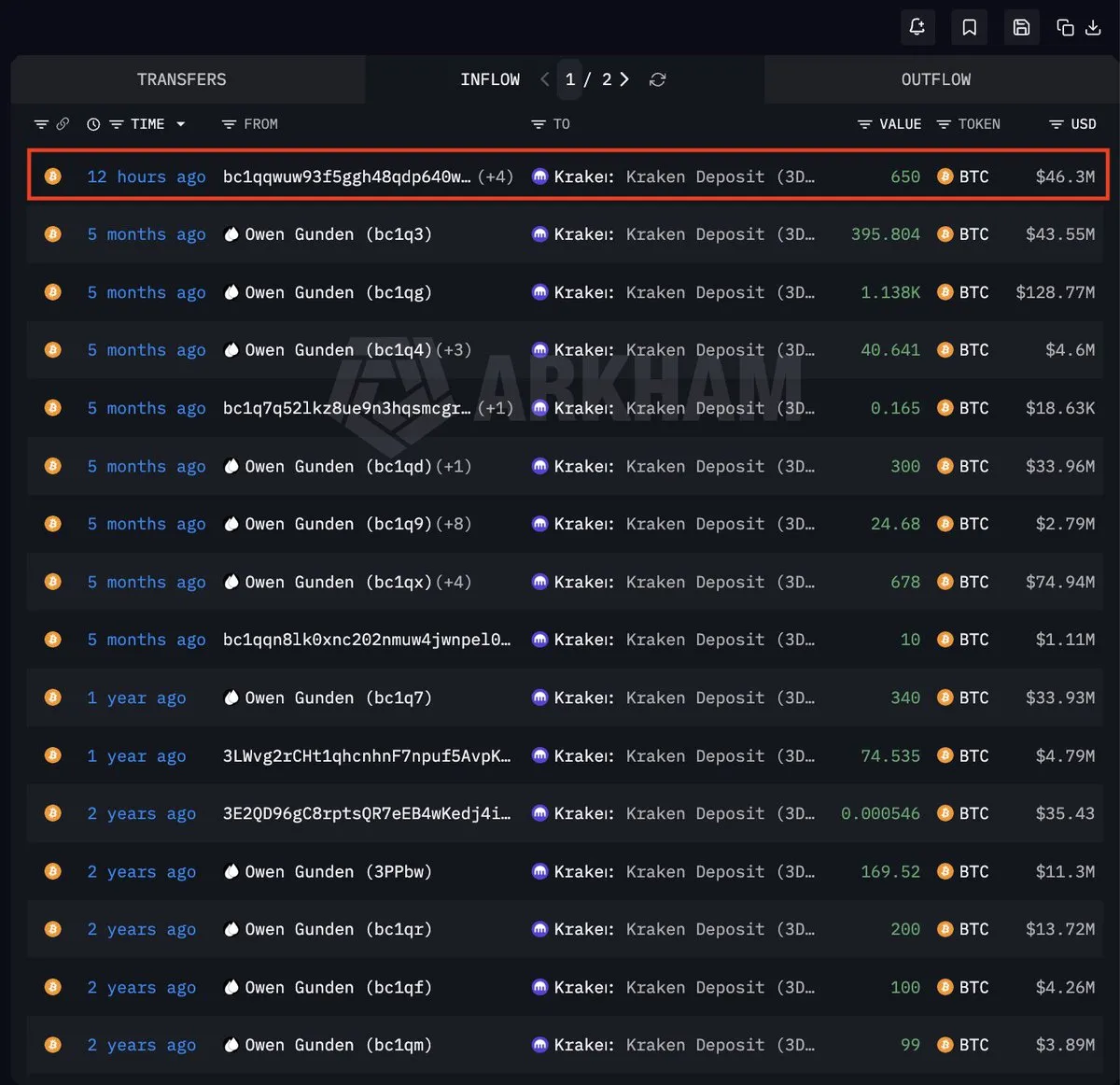The height and width of the screenshot is (1085, 1120).
Task: Click the bookmark icon
Action: [x=969, y=27]
